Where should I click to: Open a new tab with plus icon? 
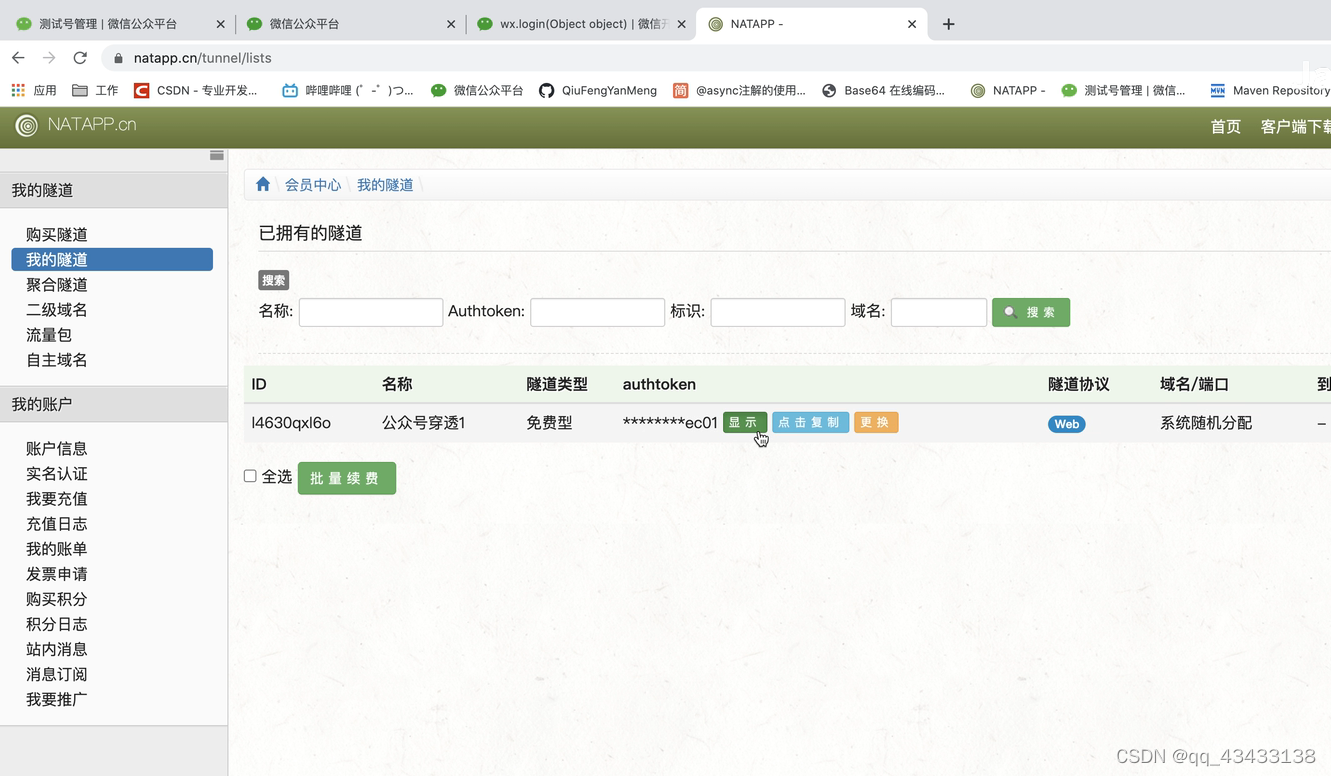(x=948, y=24)
